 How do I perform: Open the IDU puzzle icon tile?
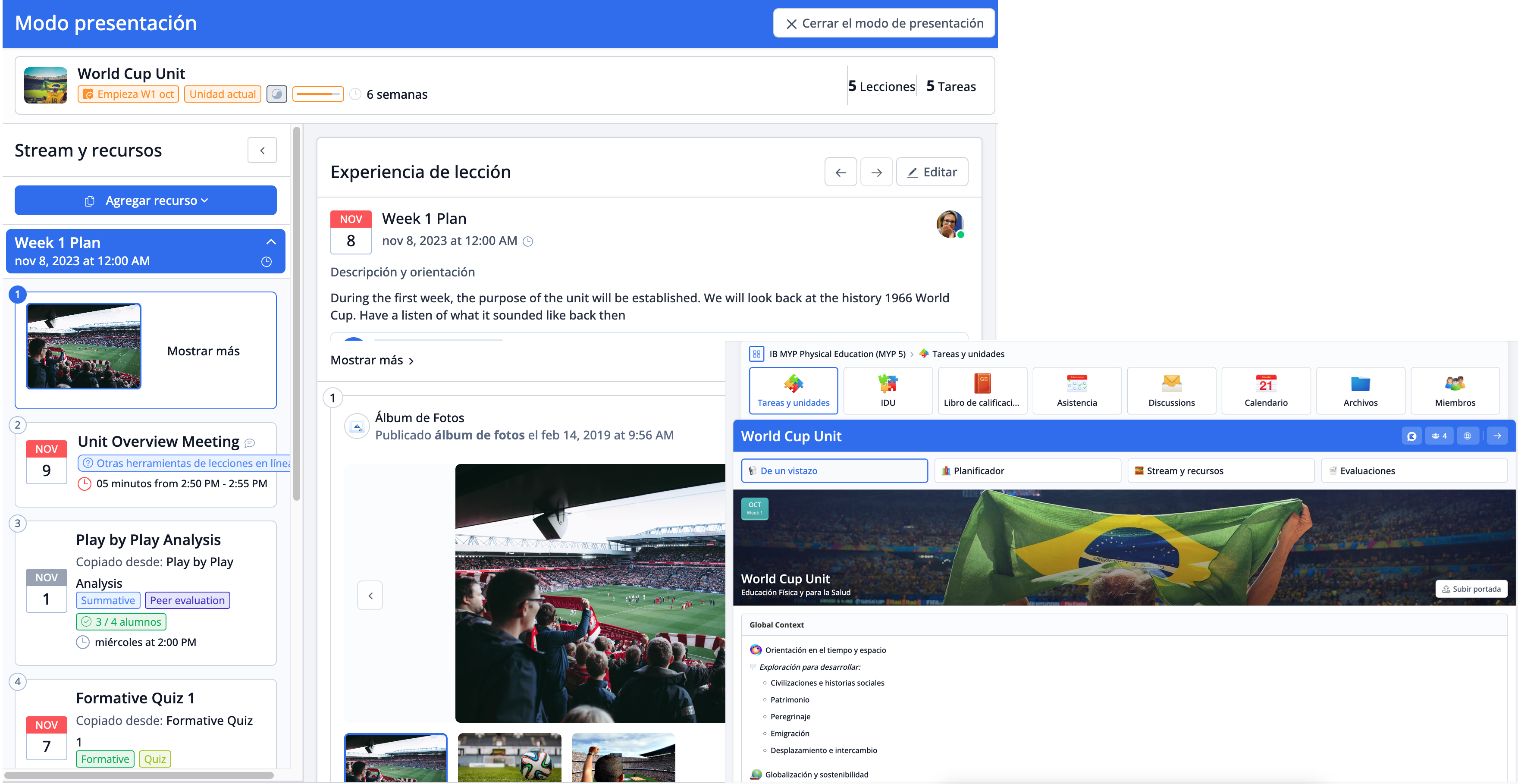tap(888, 390)
